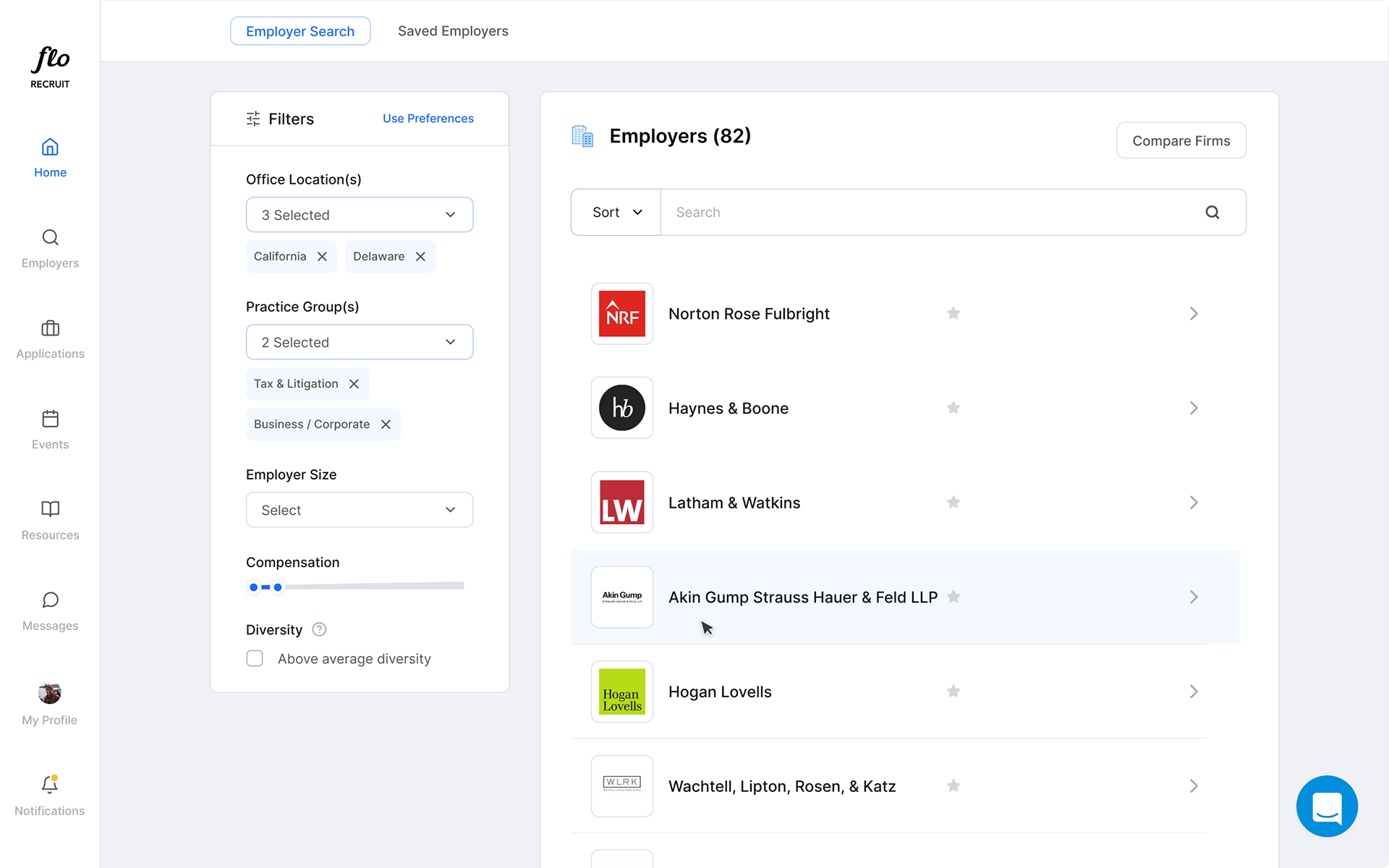Click the Diversity help question icon
Viewport: 1389px width, 868px height.
click(319, 629)
